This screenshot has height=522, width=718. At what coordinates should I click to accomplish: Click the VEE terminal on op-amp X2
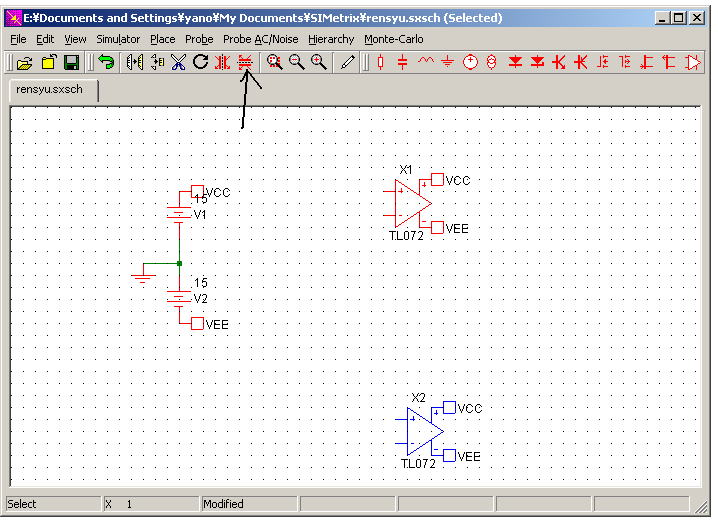[450, 456]
